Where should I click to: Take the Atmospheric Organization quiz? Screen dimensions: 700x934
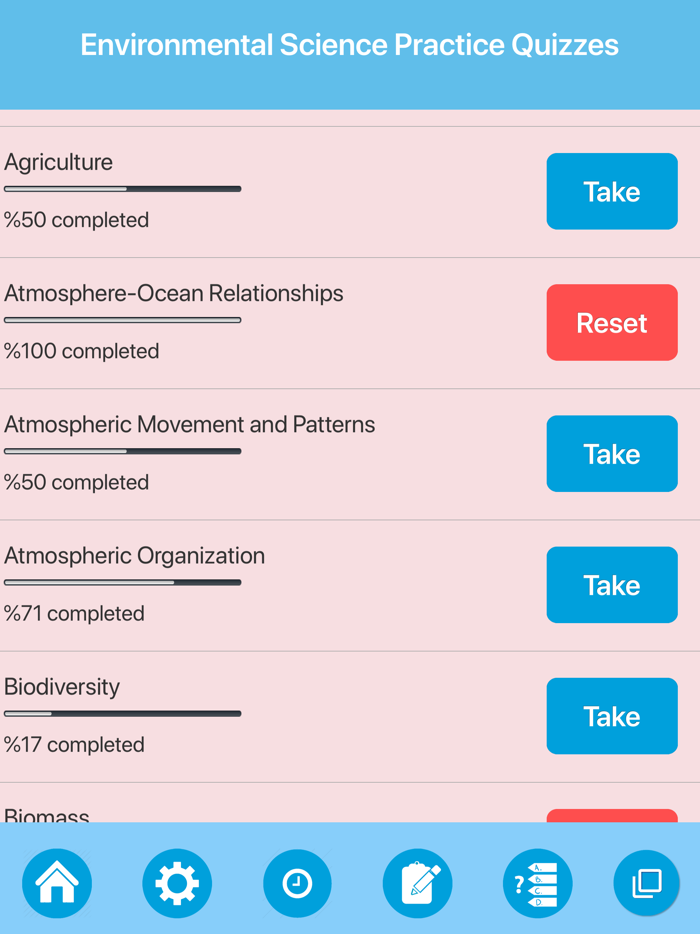coord(612,585)
